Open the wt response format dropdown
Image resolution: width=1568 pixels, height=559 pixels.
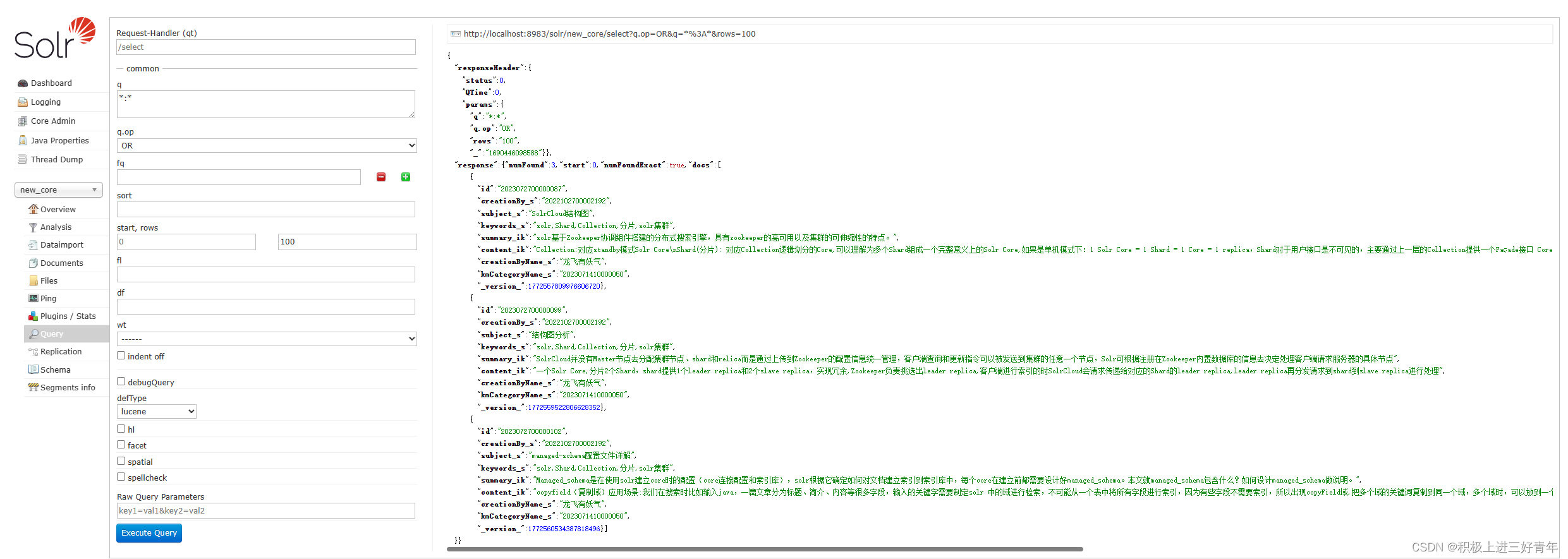pyautogui.click(x=267, y=339)
